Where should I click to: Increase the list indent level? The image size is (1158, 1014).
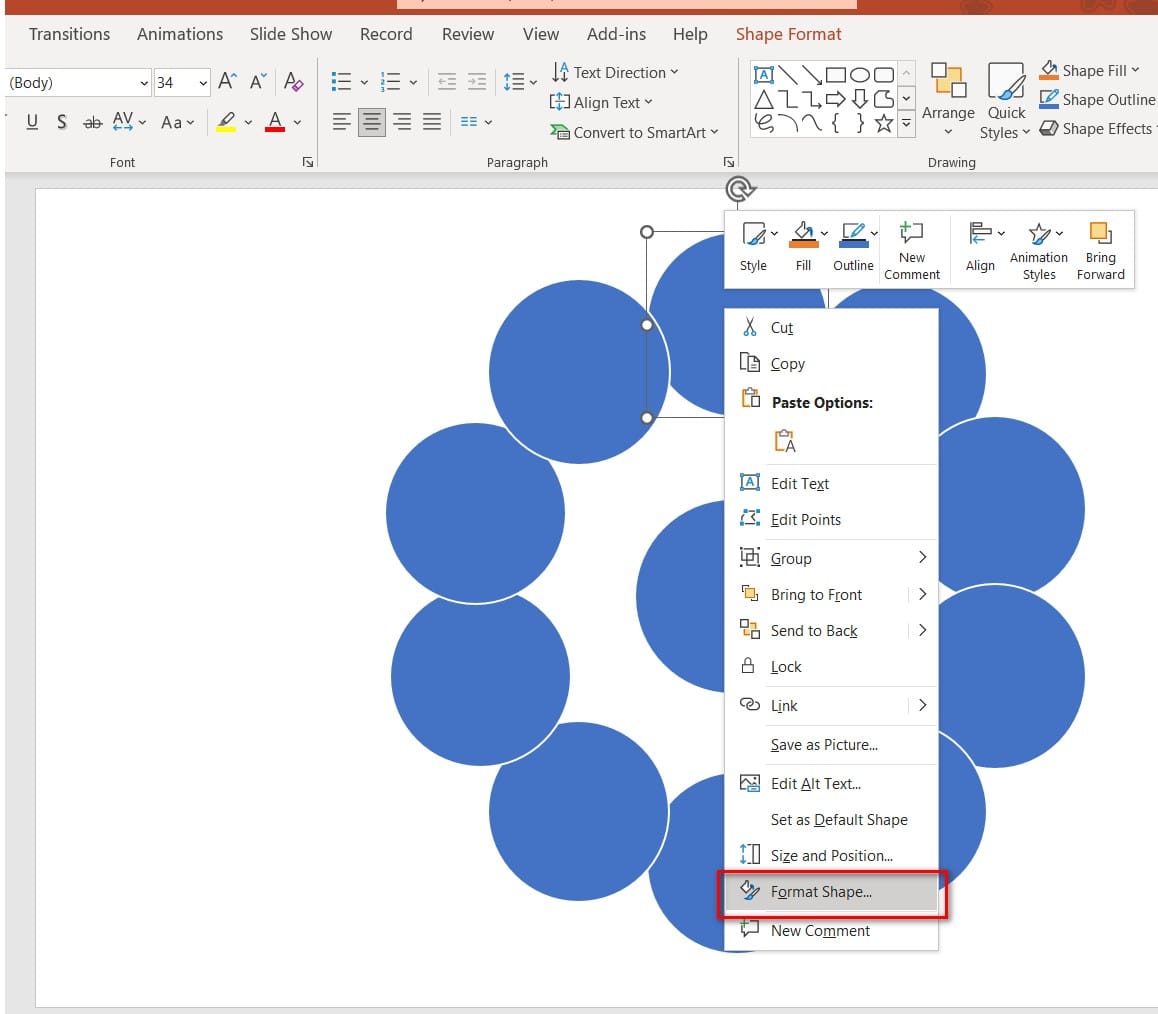[477, 81]
